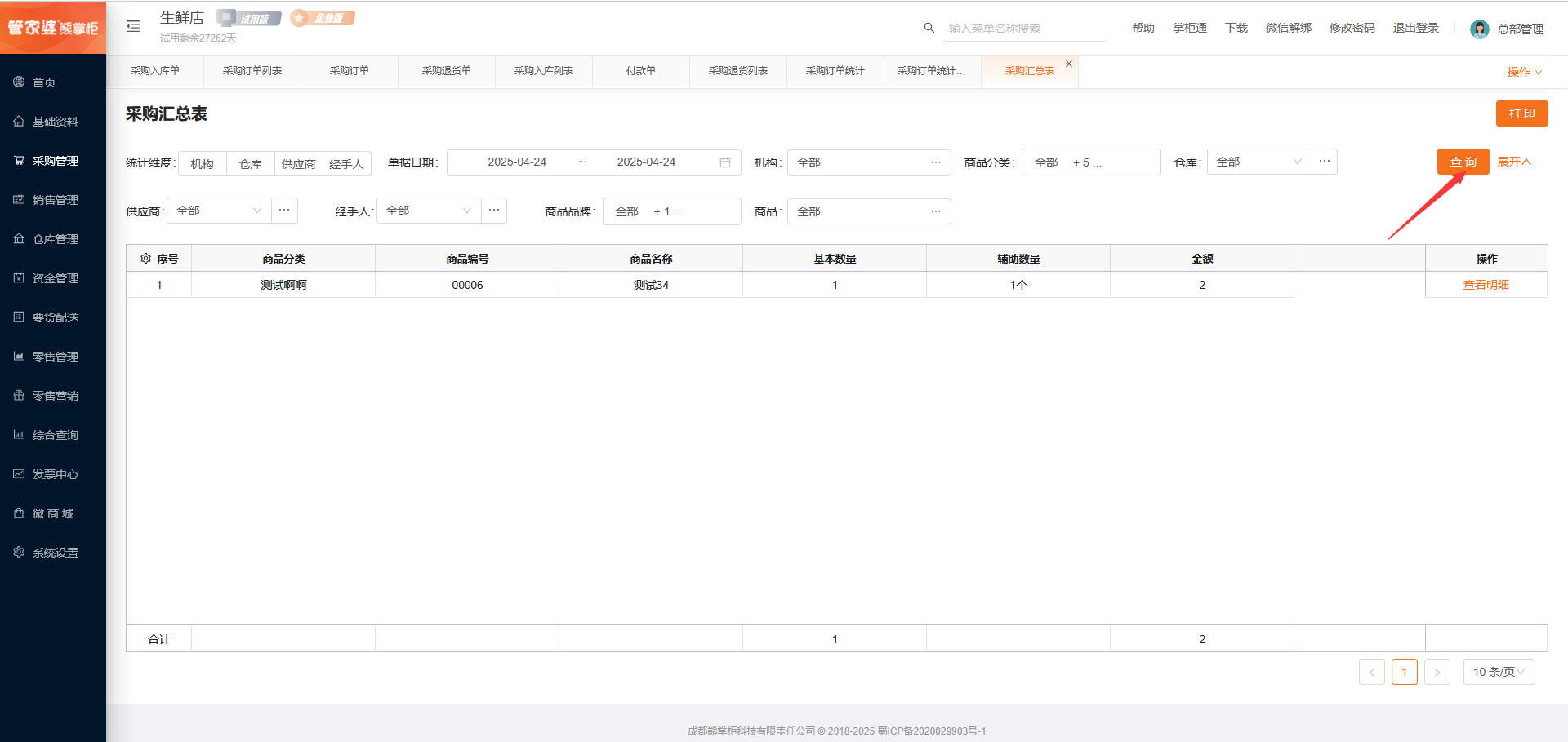Viewport: 1568px width, 742px height.
Task: Select 仓库 statistics dimension
Action: [251, 163]
